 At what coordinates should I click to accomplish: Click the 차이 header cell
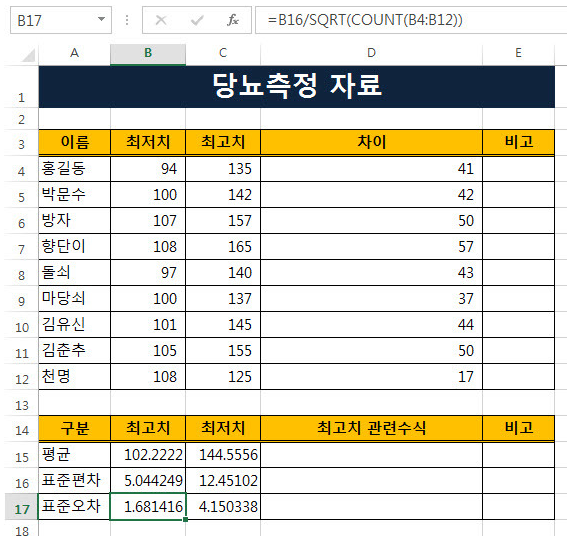371,142
